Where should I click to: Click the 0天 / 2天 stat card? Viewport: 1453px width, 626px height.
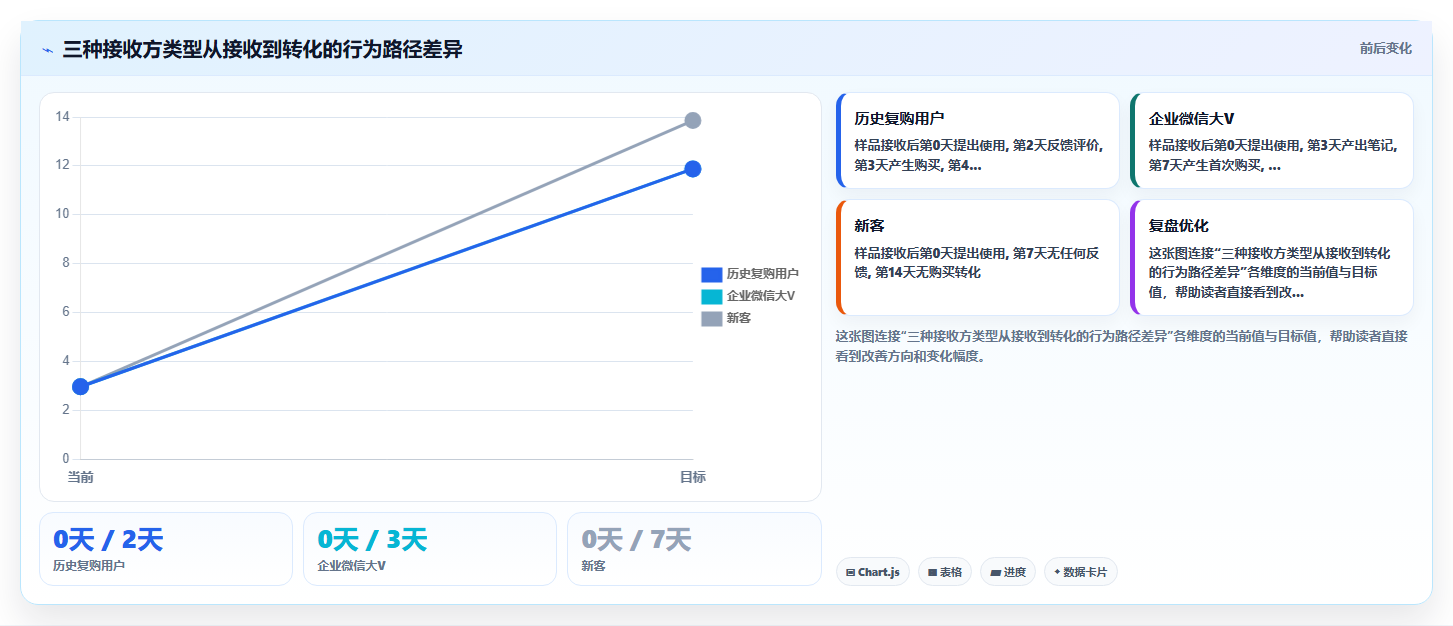pos(166,549)
